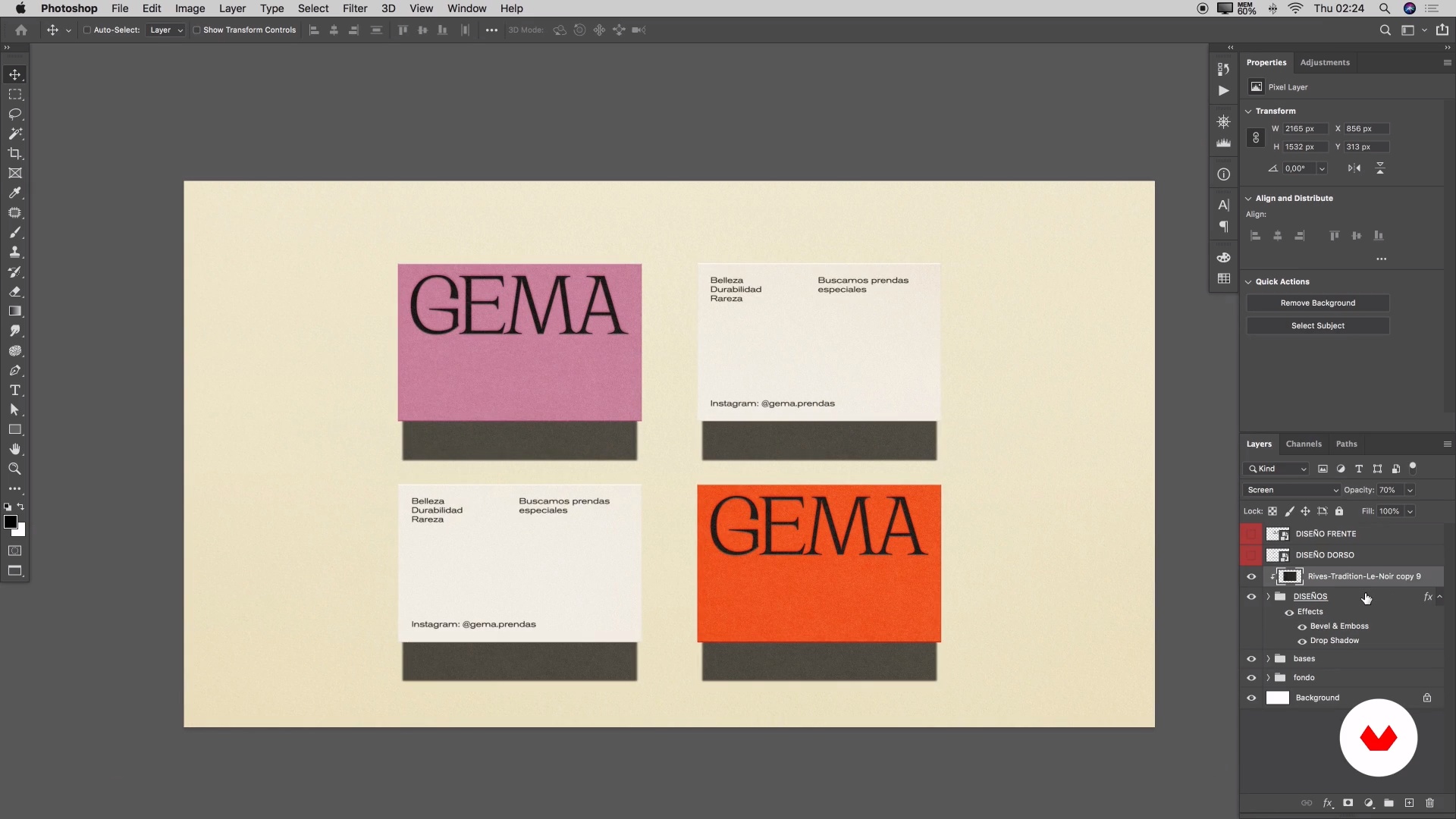The image size is (1456, 819).
Task: Click Remove Background button
Action: [x=1318, y=303]
